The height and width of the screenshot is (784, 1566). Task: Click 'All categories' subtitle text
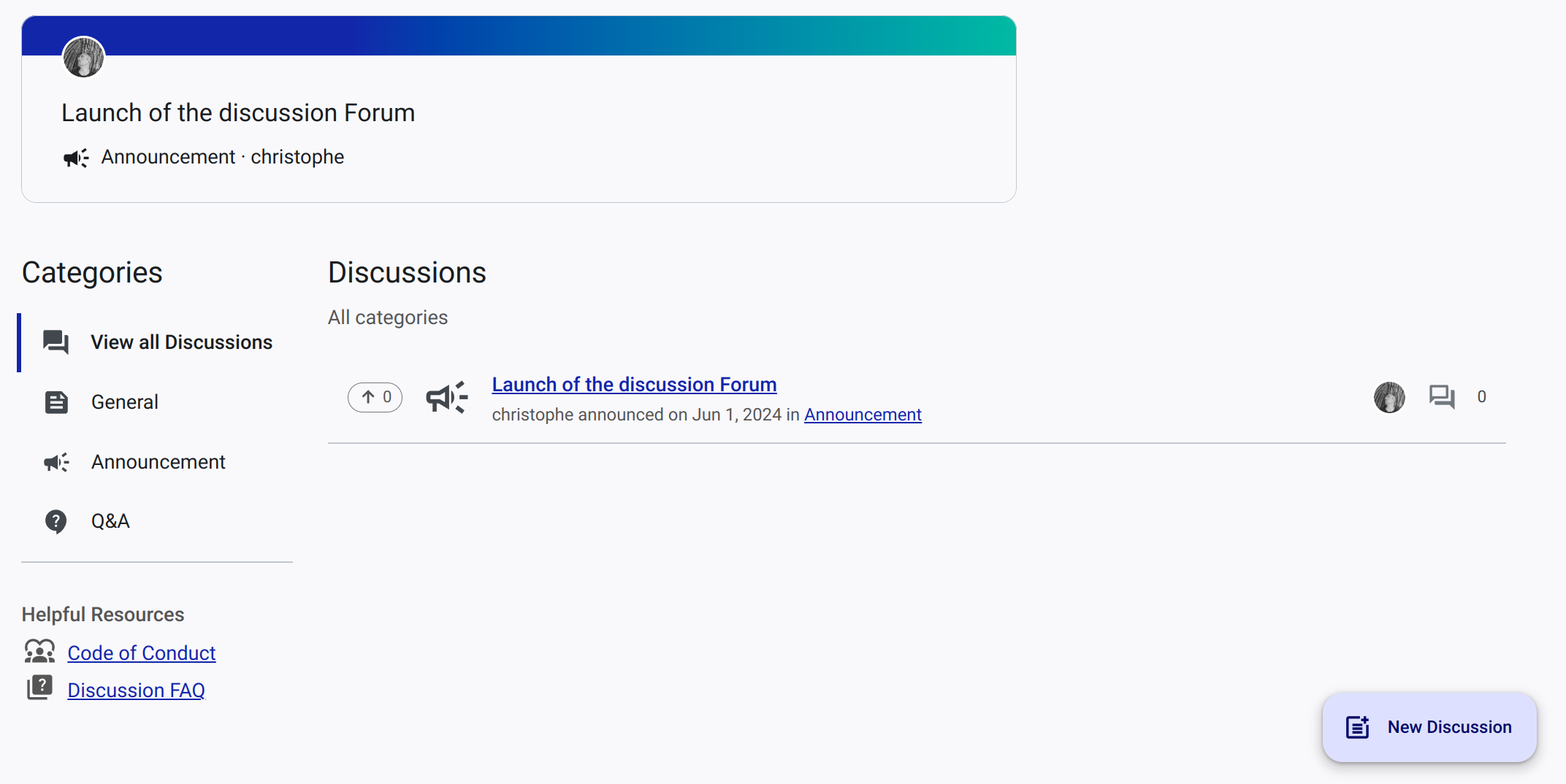(387, 318)
